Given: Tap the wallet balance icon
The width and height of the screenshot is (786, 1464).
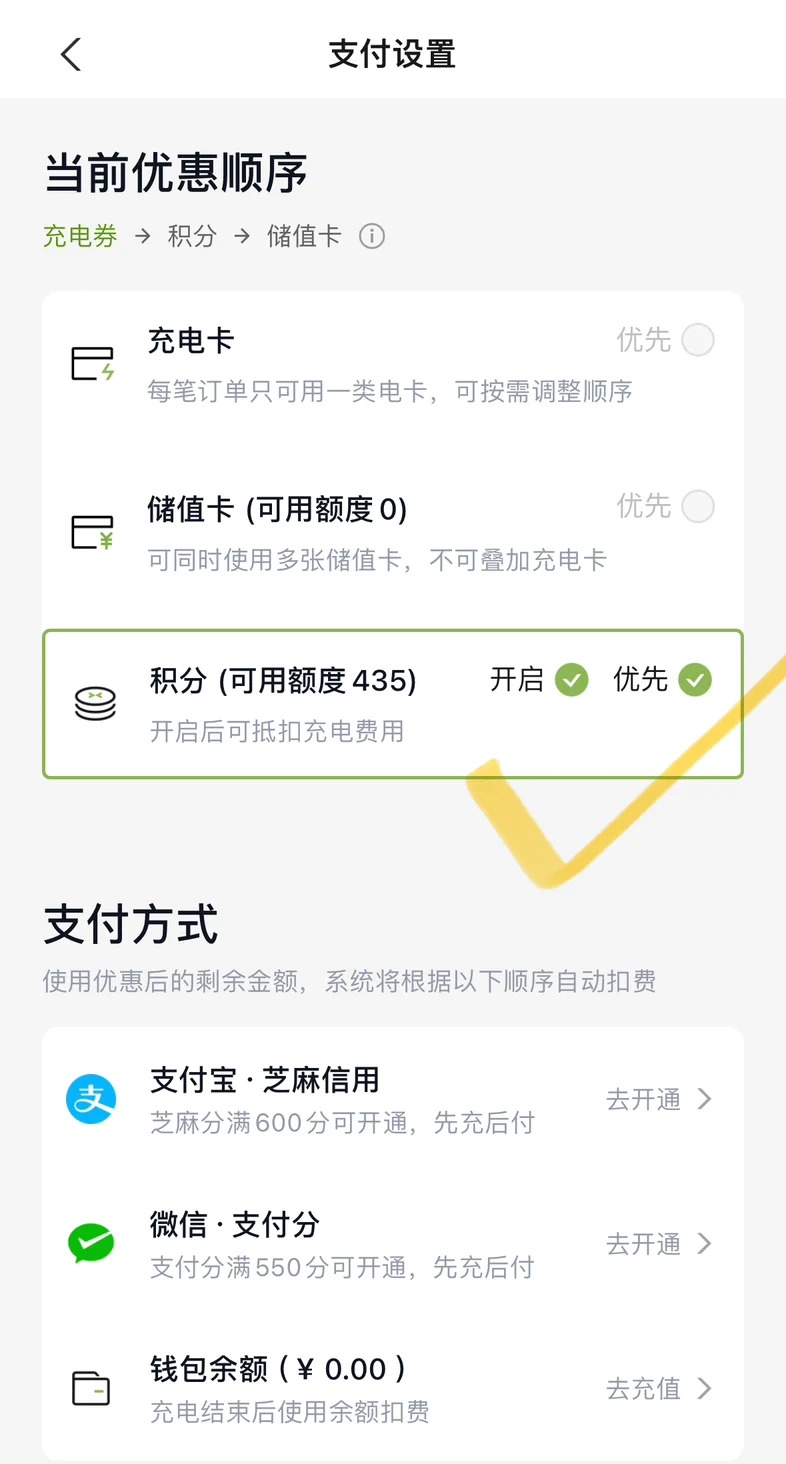Looking at the screenshot, I should [x=91, y=1388].
